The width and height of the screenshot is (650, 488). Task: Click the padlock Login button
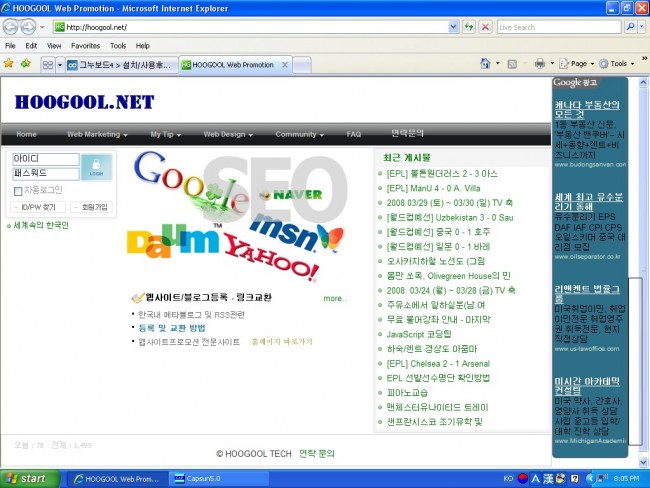point(96,166)
